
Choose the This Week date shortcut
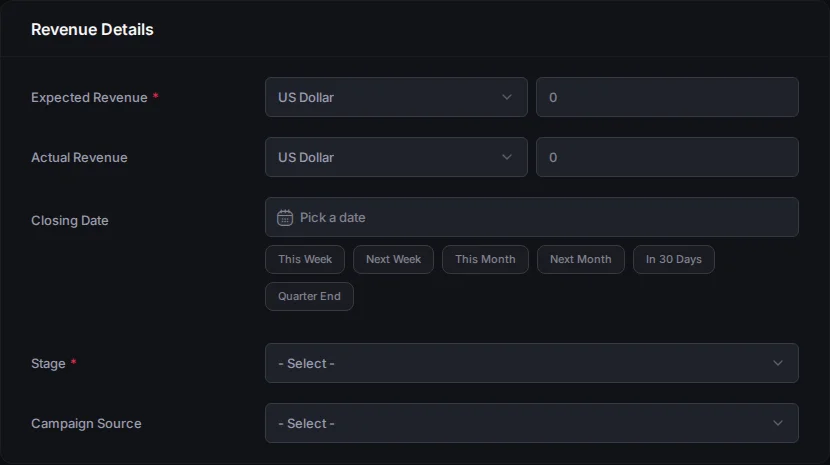coord(305,260)
